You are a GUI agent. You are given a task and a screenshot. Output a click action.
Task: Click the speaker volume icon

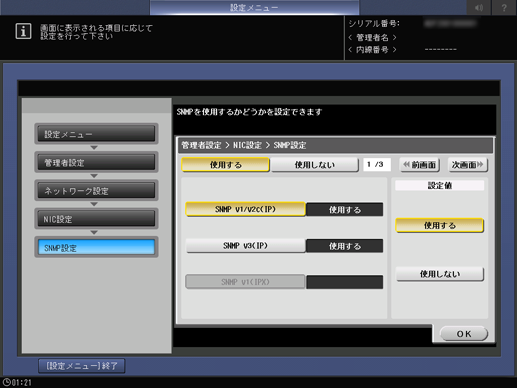(x=479, y=7)
